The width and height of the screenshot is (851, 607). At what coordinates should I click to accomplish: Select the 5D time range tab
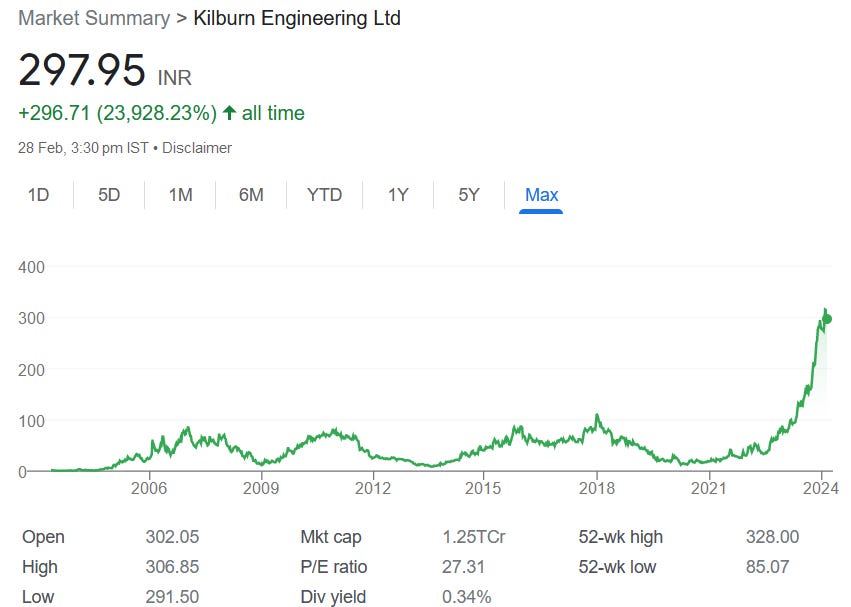pyautogui.click(x=109, y=195)
